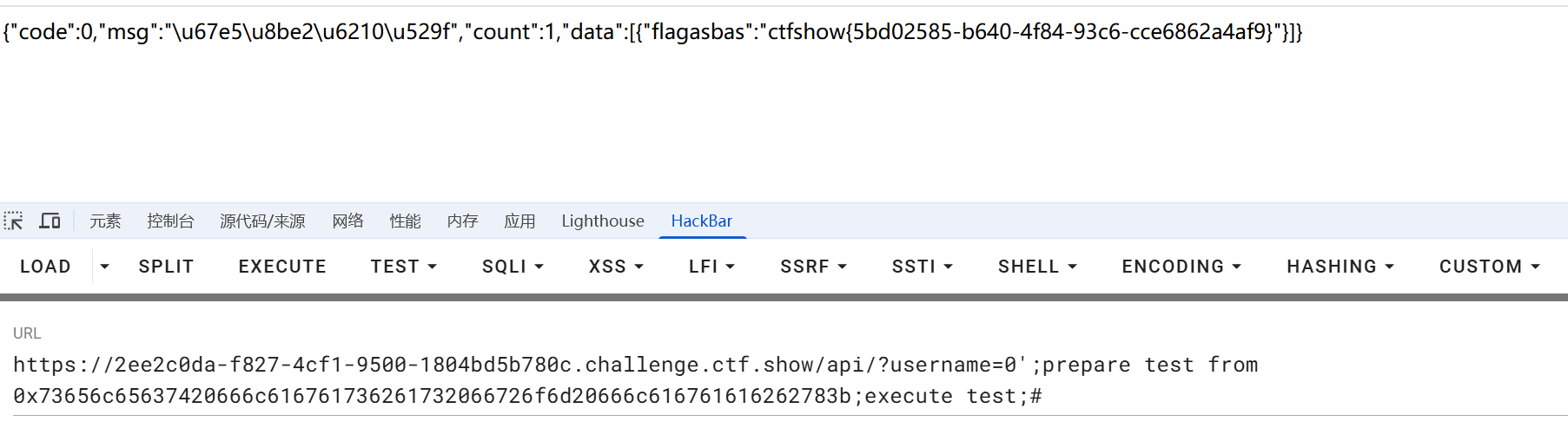The height and width of the screenshot is (435, 1568).
Task: Click the SPLIT button
Action: click(x=166, y=267)
